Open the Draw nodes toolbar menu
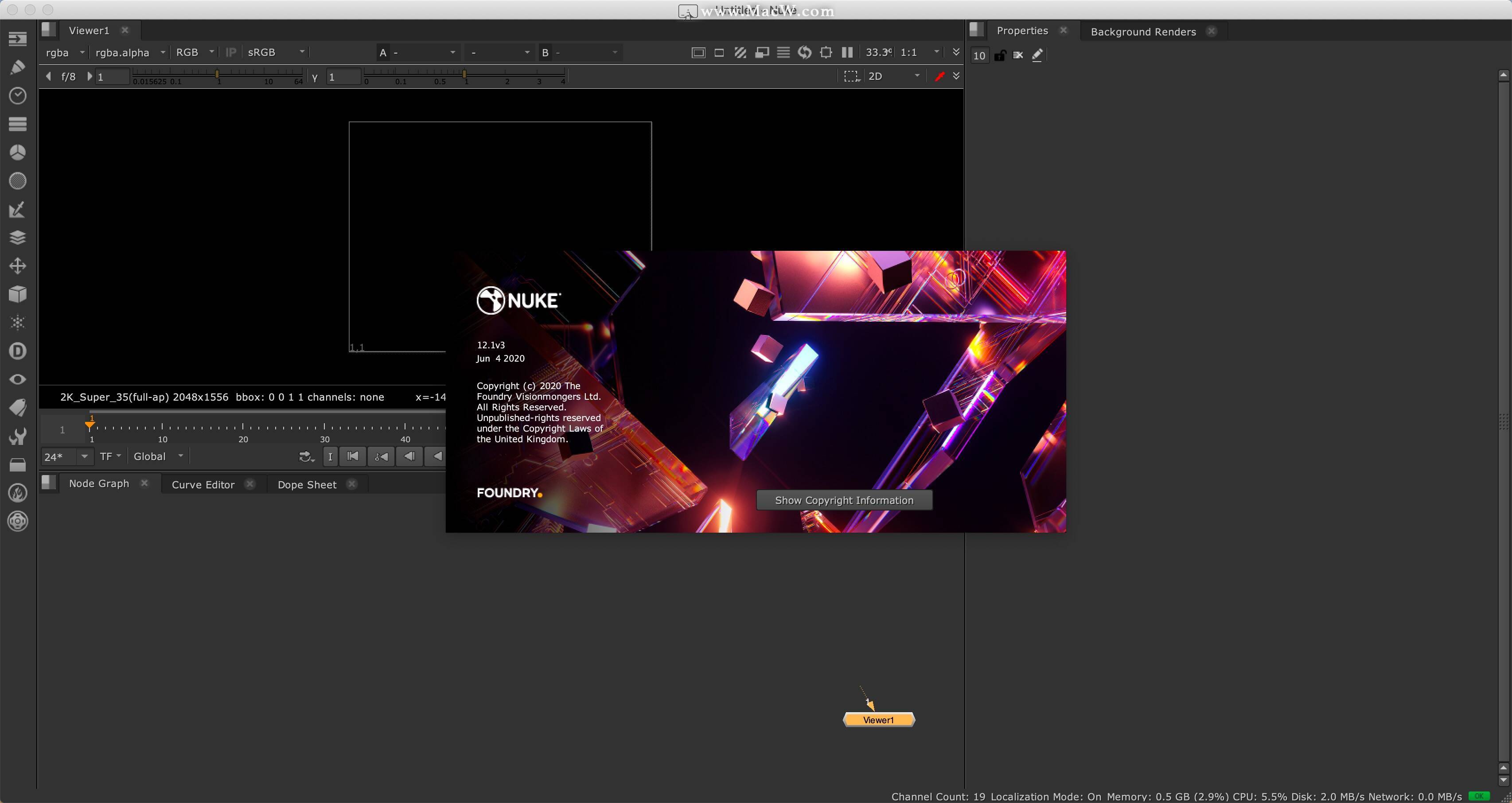Viewport: 1512px width, 803px height. click(18, 67)
